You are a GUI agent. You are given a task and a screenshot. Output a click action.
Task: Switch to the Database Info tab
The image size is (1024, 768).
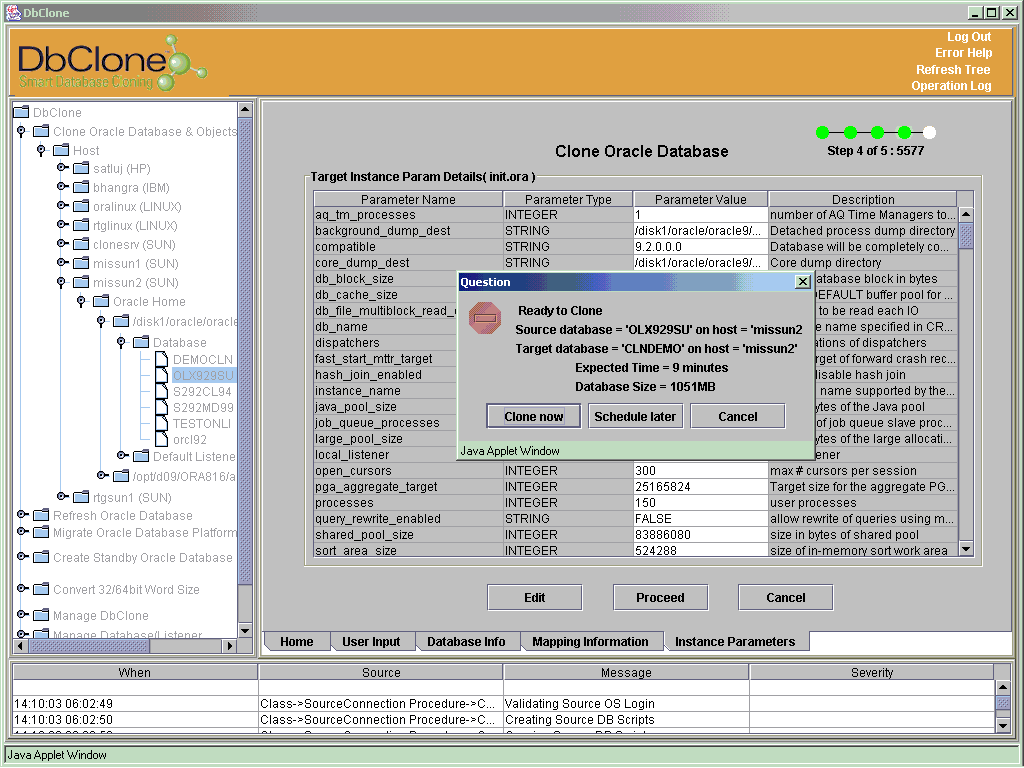[x=466, y=641]
